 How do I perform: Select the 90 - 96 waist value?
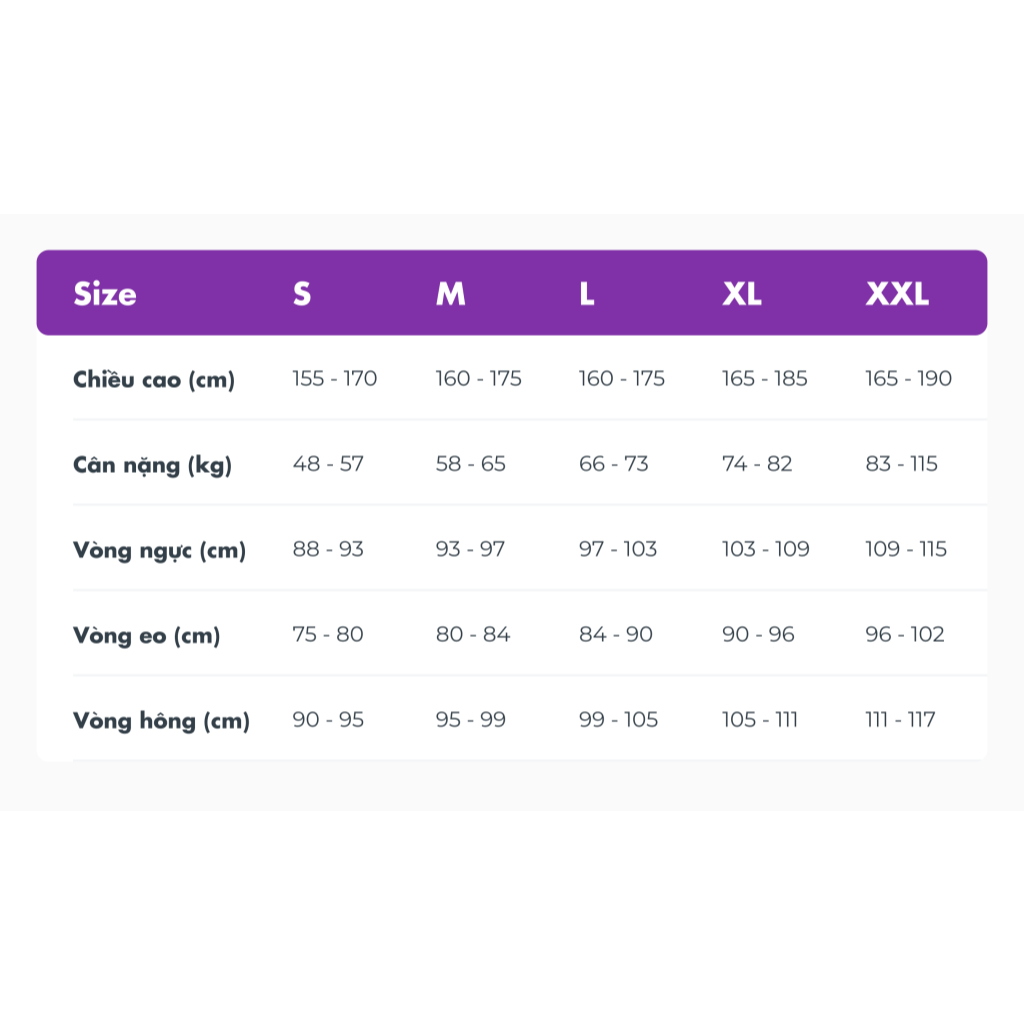[x=758, y=634]
